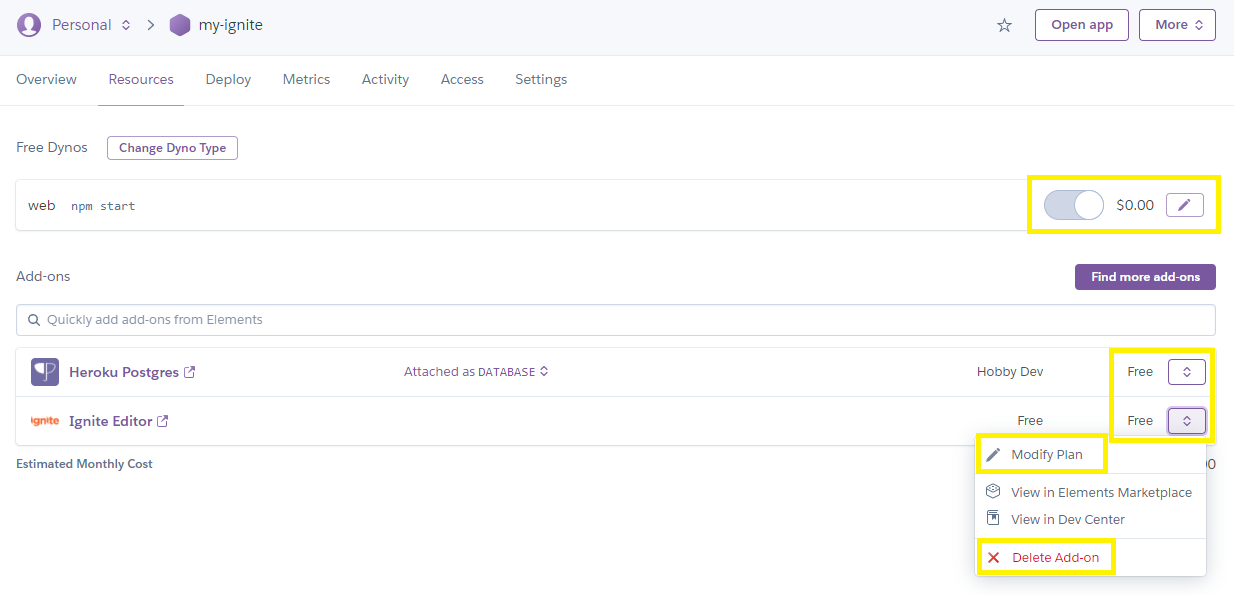The image size is (1234, 595).
Task: Click the Free Dynos heading
Action: 52,147
